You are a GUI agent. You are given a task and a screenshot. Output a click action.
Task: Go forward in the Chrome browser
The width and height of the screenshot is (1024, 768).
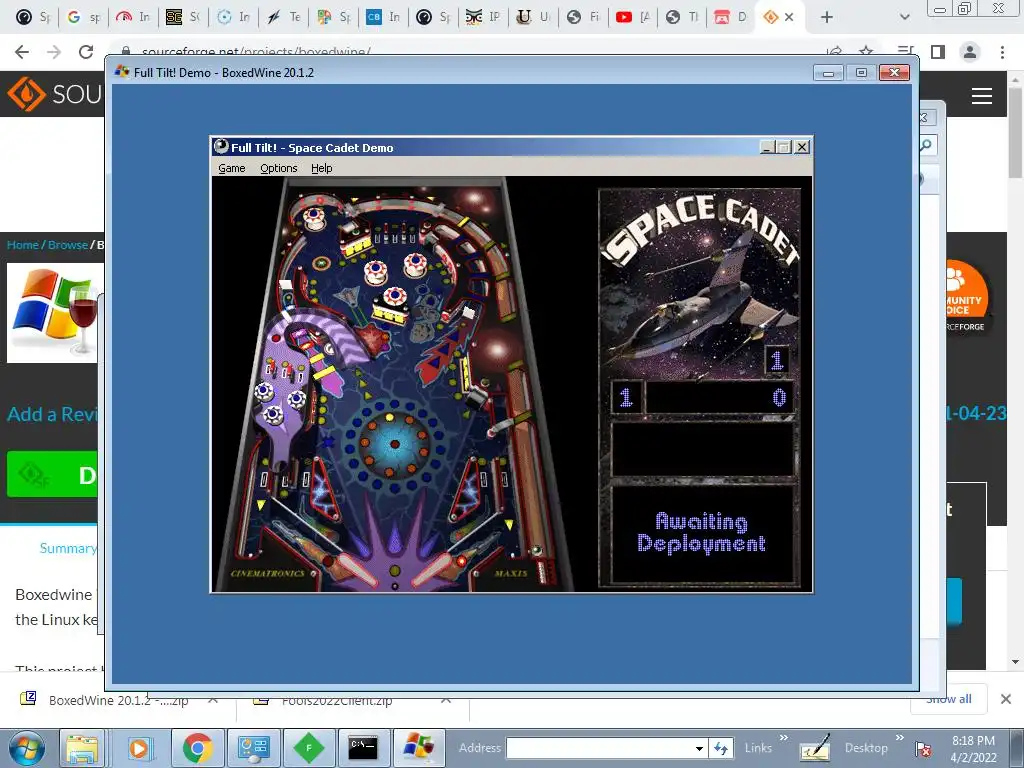click(54, 52)
